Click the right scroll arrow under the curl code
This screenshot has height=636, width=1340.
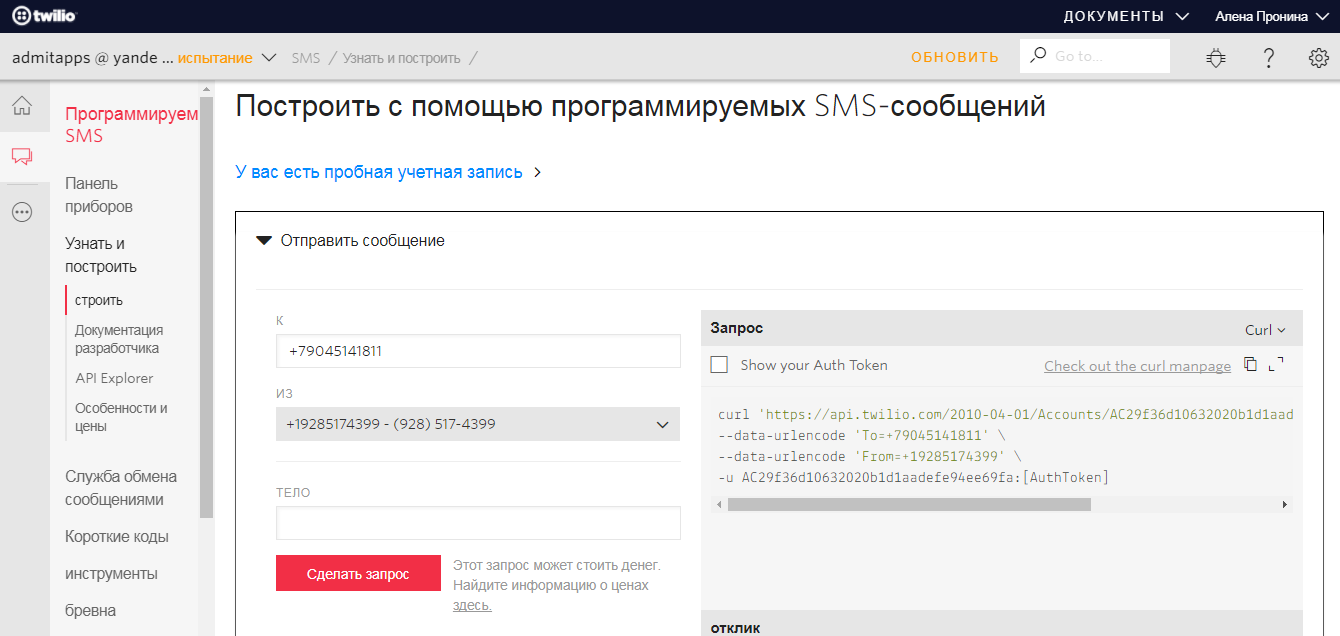1283,504
